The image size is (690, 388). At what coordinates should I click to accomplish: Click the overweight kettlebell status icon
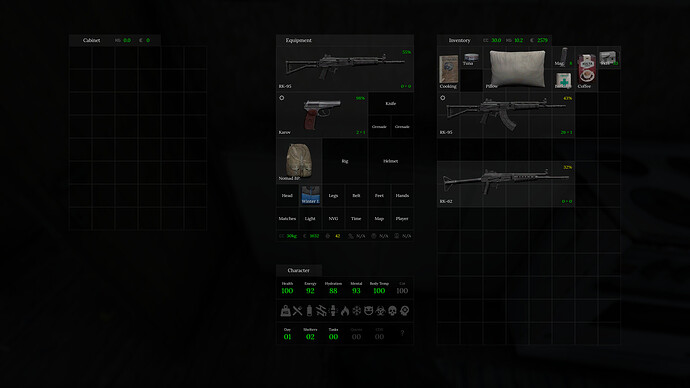pyautogui.click(x=285, y=311)
